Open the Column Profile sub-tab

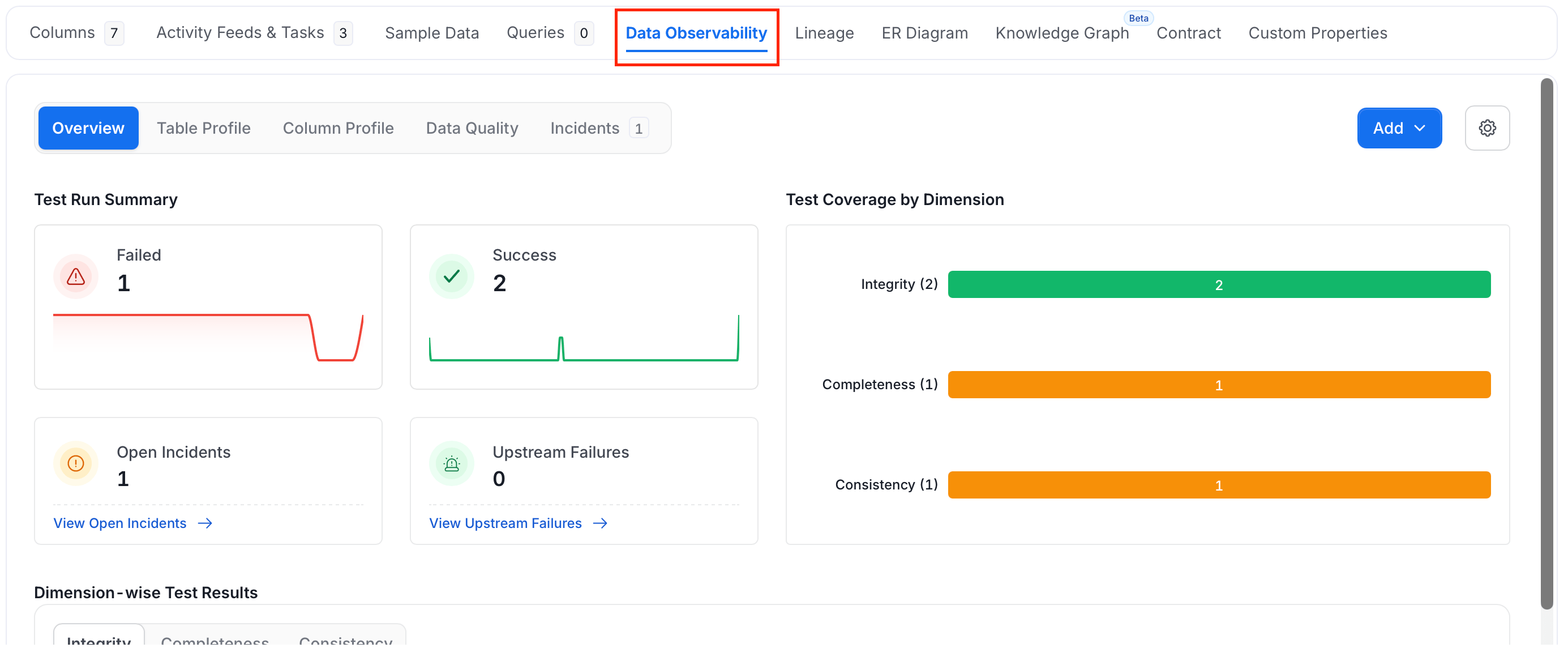(x=338, y=128)
